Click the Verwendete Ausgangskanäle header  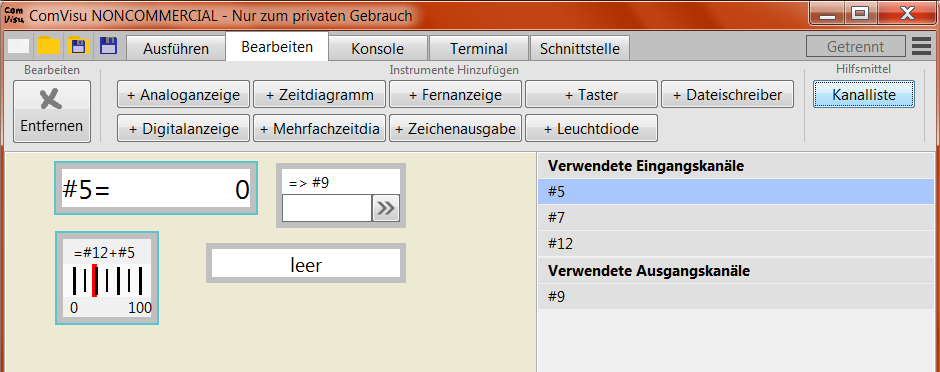pos(736,271)
